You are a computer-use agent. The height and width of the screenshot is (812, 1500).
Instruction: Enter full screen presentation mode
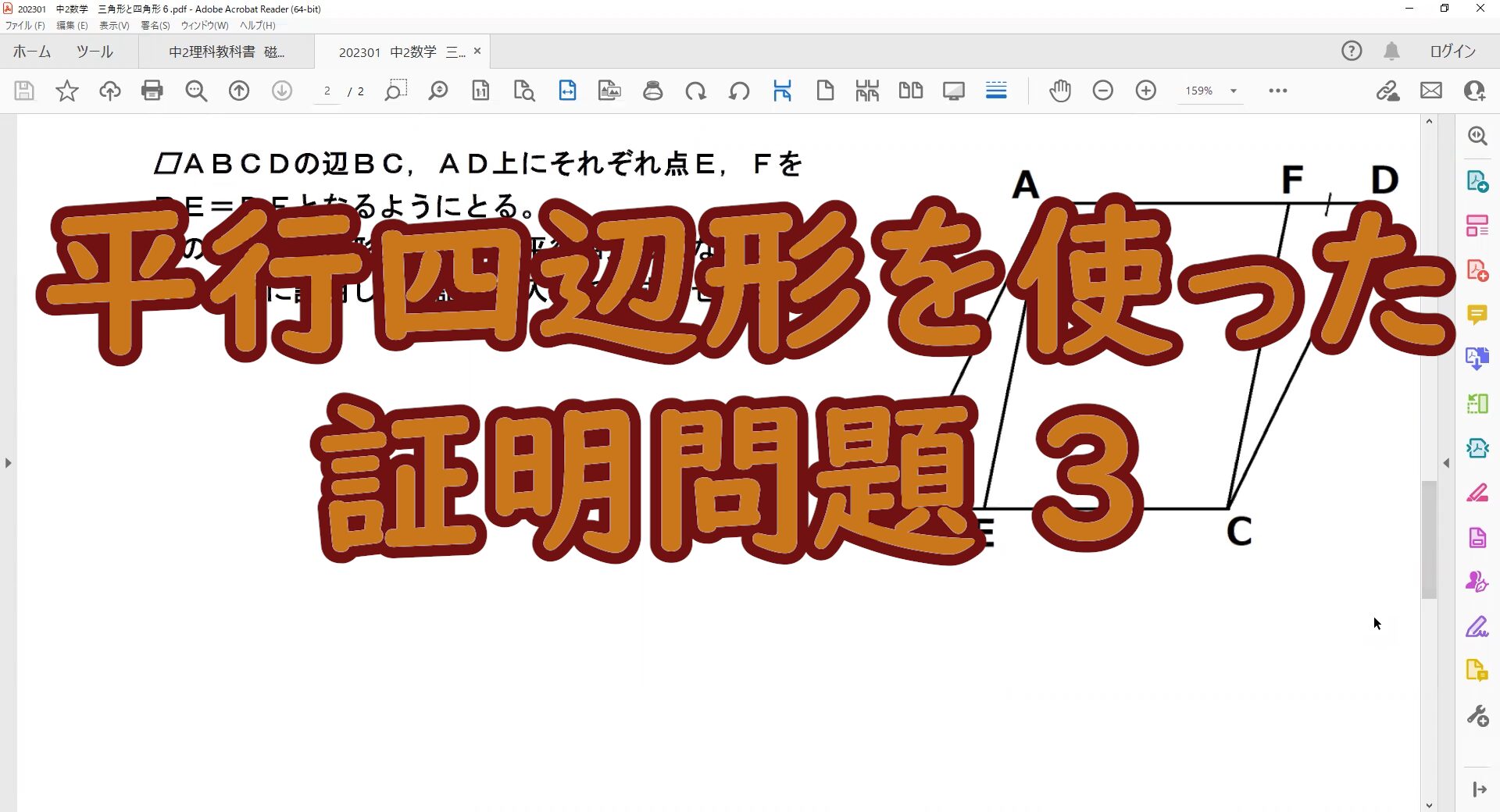954,91
